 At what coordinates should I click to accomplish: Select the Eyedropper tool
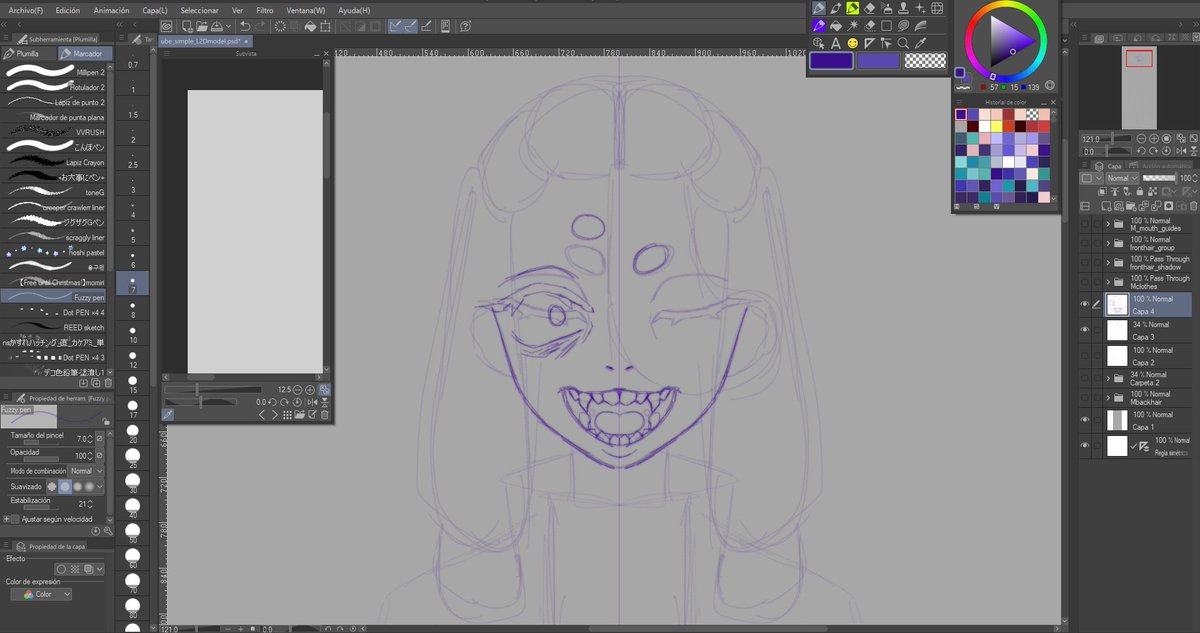pyautogui.click(x=920, y=43)
